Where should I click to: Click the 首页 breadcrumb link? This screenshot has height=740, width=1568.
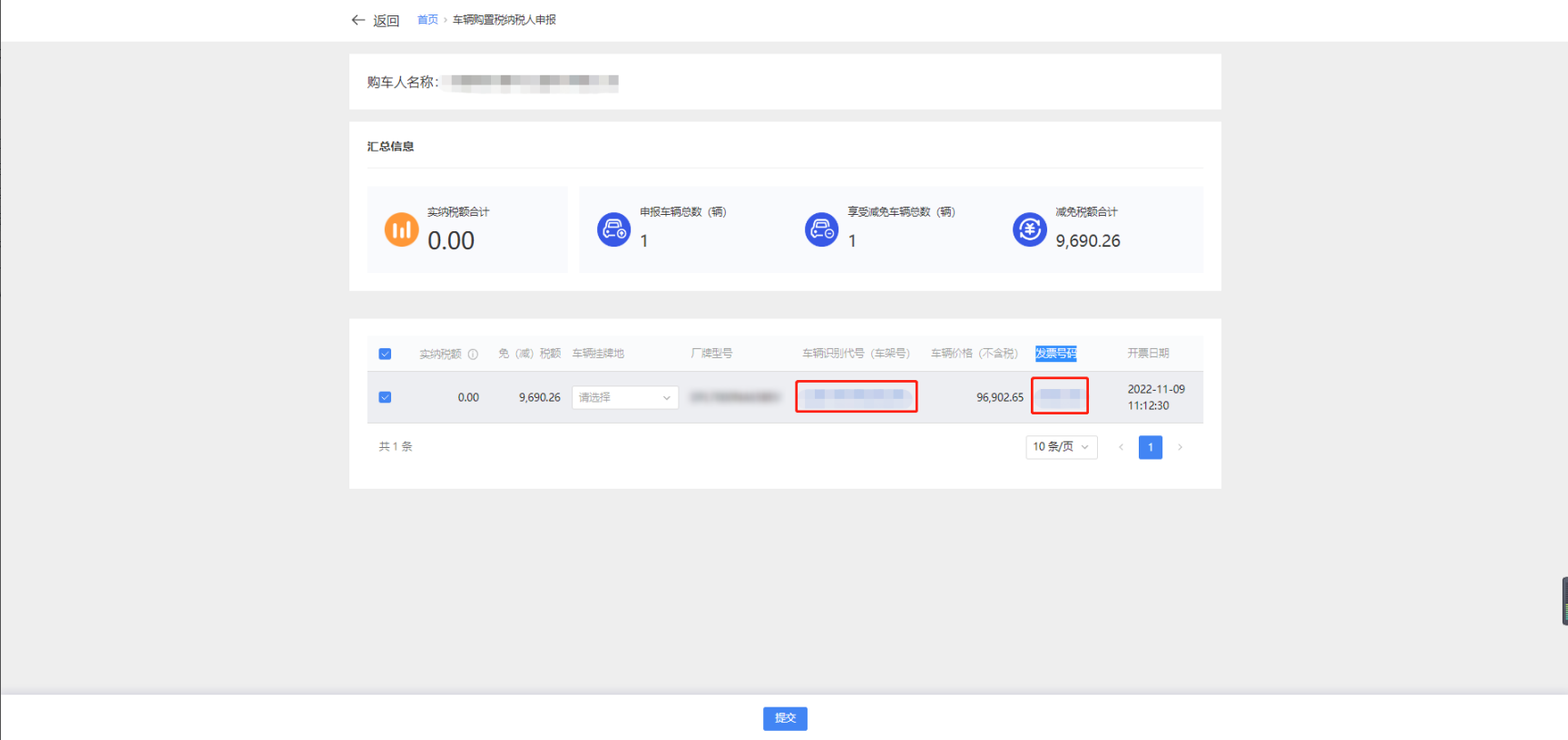point(427,20)
